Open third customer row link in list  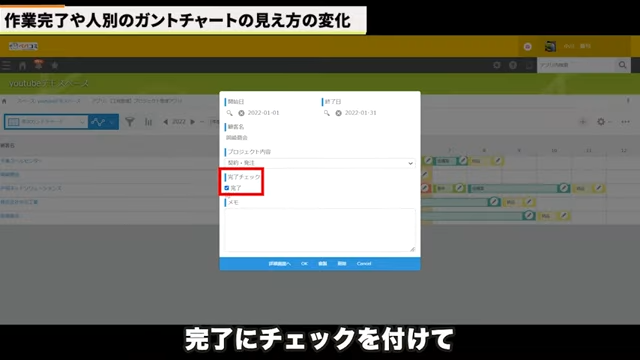31,188
